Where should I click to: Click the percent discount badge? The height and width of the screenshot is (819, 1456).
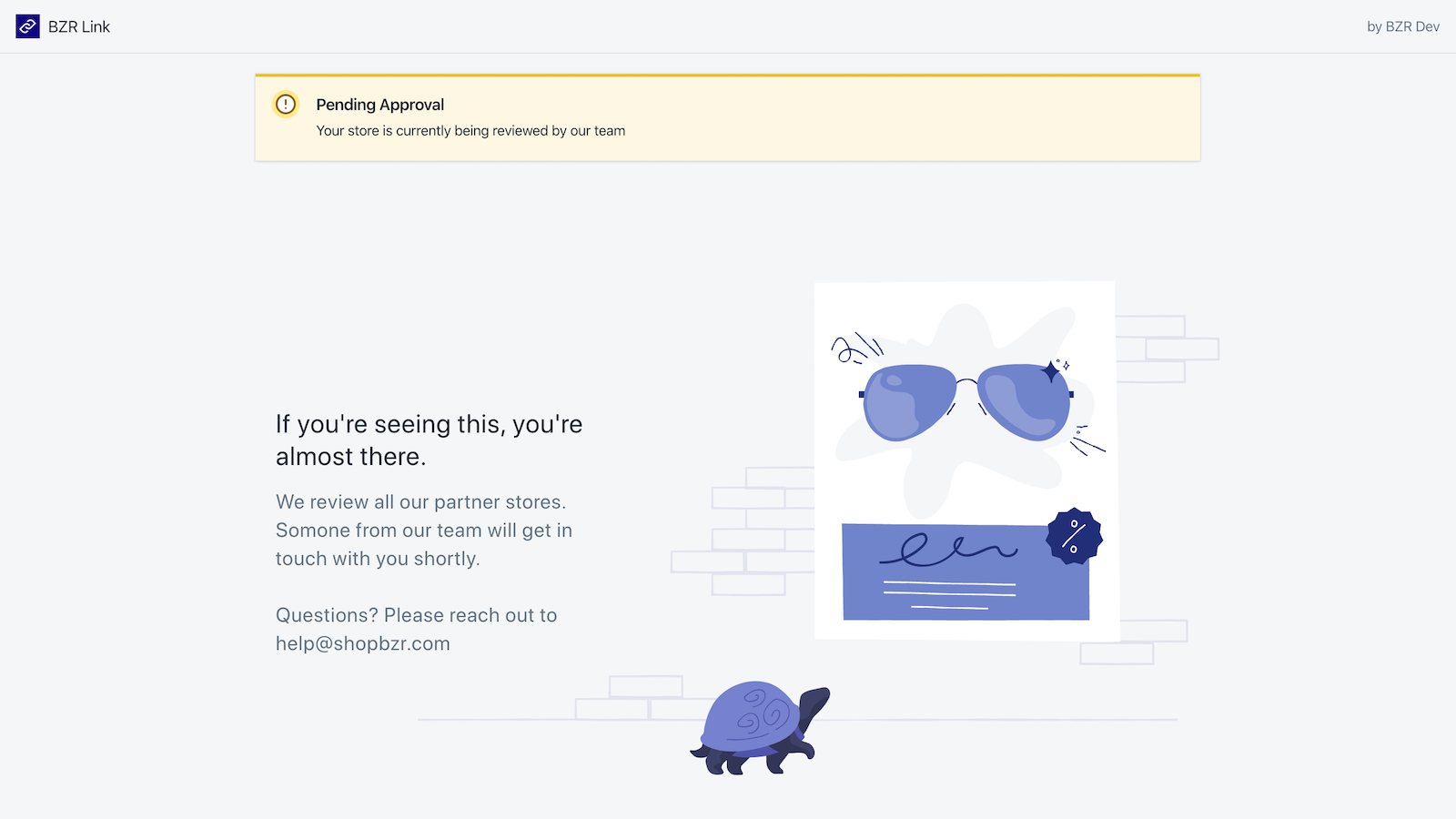pyautogui.click(x=1074, y=536)
